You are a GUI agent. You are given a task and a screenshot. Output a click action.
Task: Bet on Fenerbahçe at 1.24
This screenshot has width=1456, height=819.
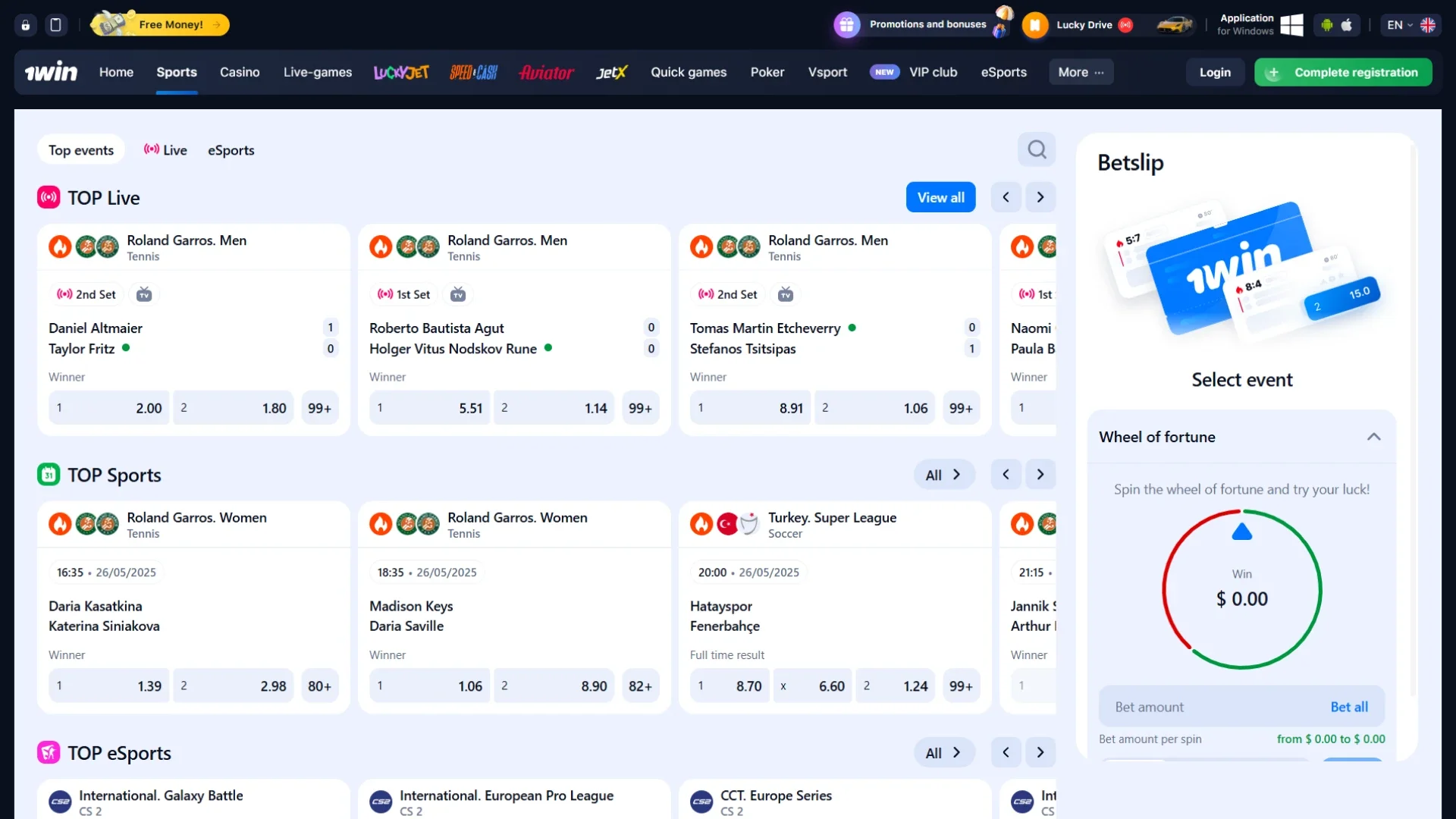tap(896, 686)
